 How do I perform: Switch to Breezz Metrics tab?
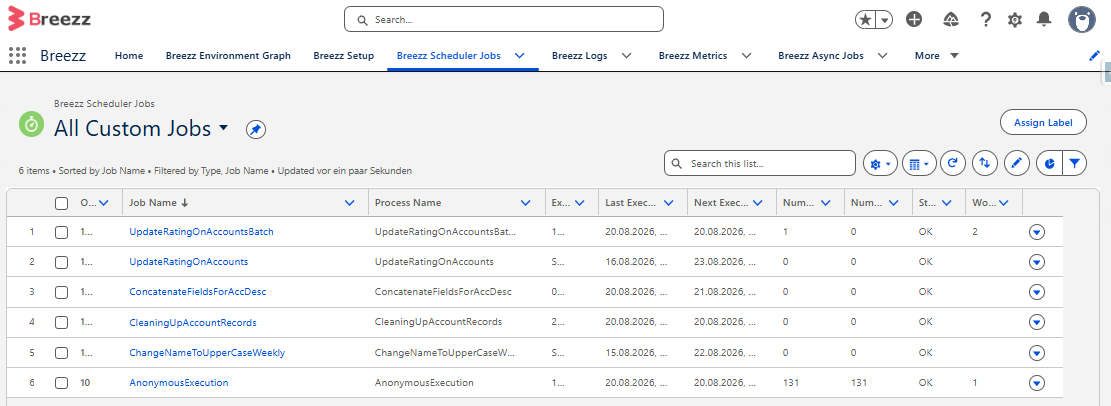coord(693,55)
